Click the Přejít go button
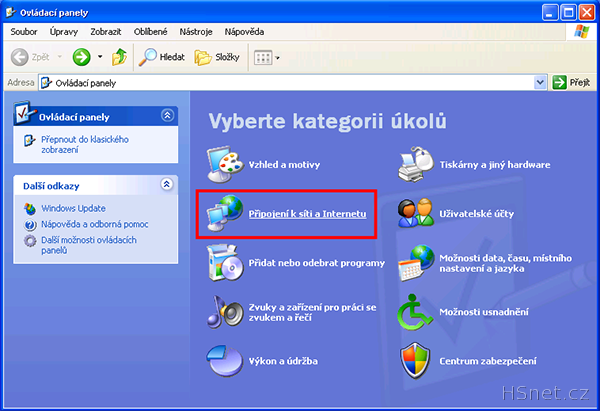The height and width of the screenshot is (411, 600). 572,82
